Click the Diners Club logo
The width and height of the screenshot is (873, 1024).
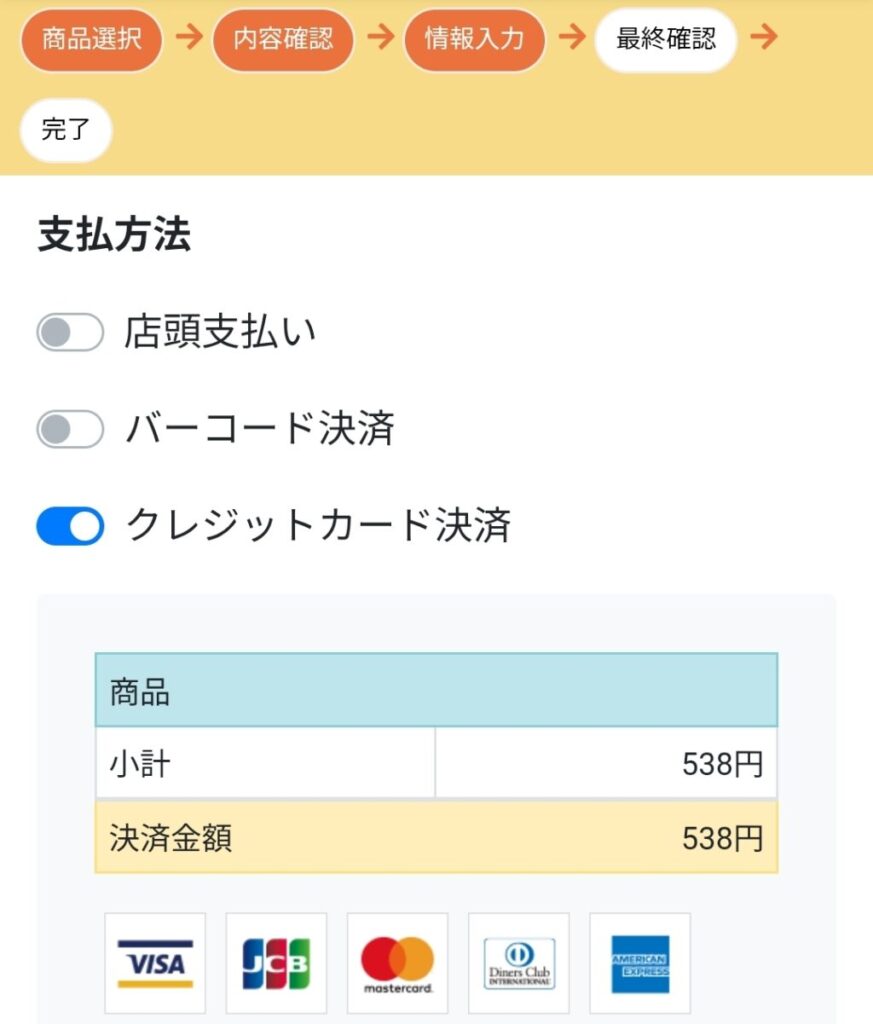(x=519, y=963)
